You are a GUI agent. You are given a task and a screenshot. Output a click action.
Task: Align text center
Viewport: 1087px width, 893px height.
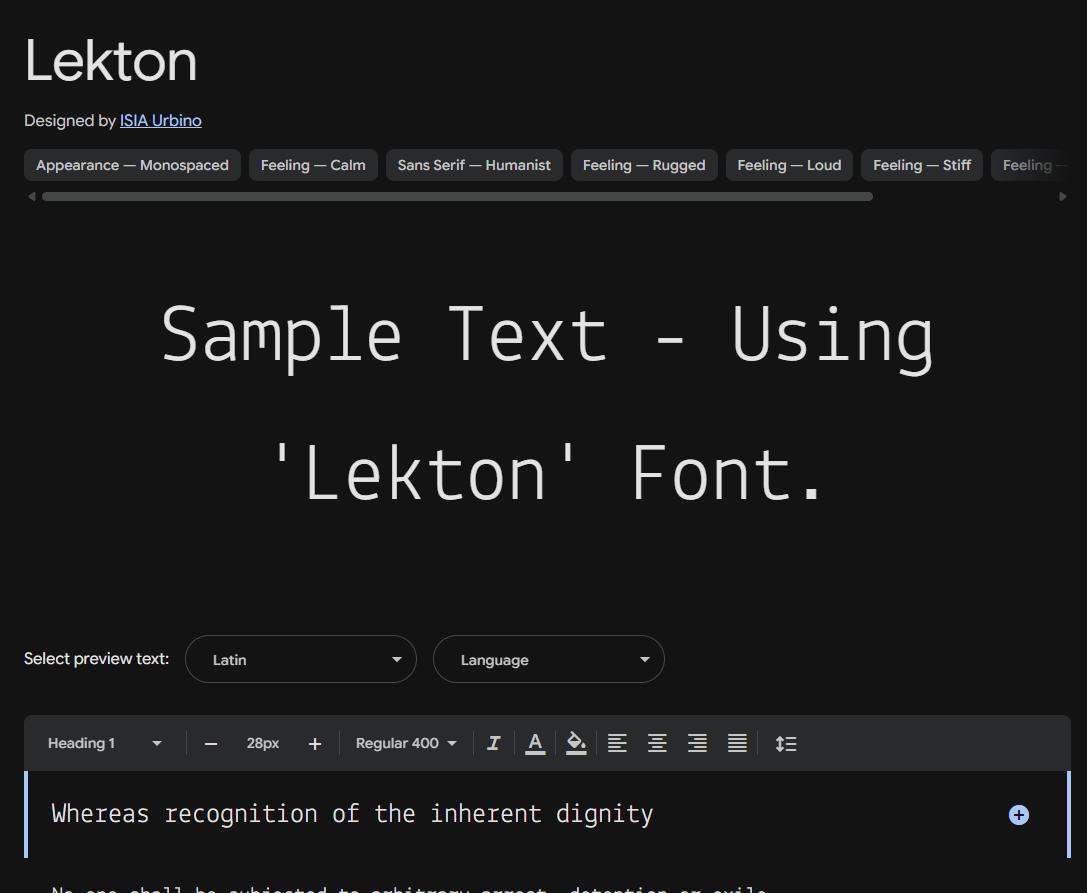[657, 744]
